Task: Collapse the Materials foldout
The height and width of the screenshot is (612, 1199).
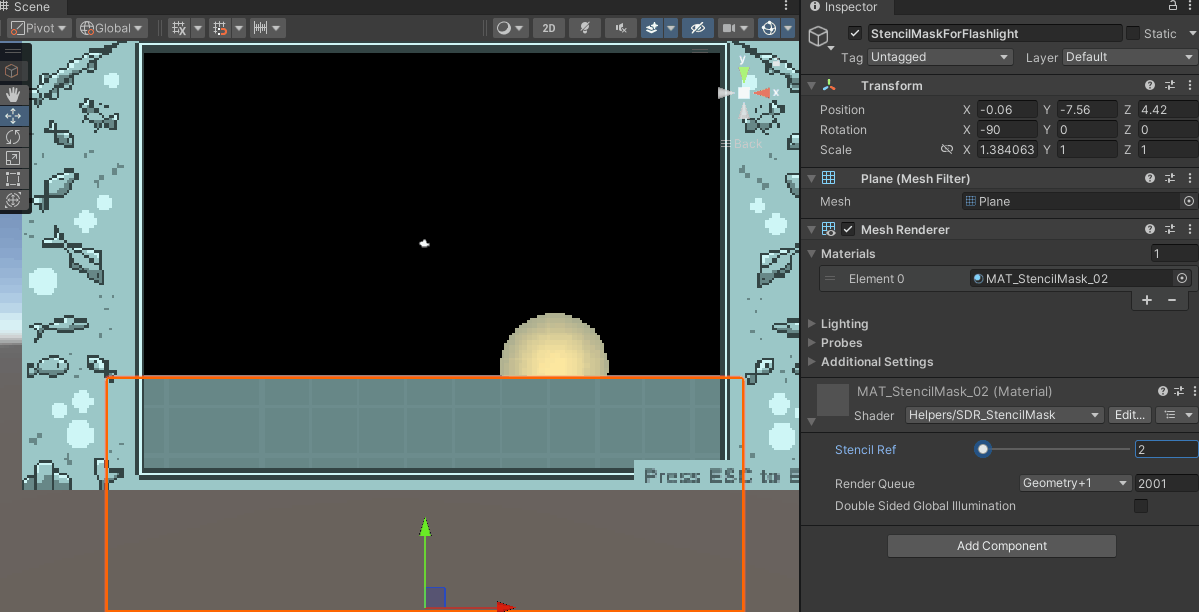Action: (811, 253)
